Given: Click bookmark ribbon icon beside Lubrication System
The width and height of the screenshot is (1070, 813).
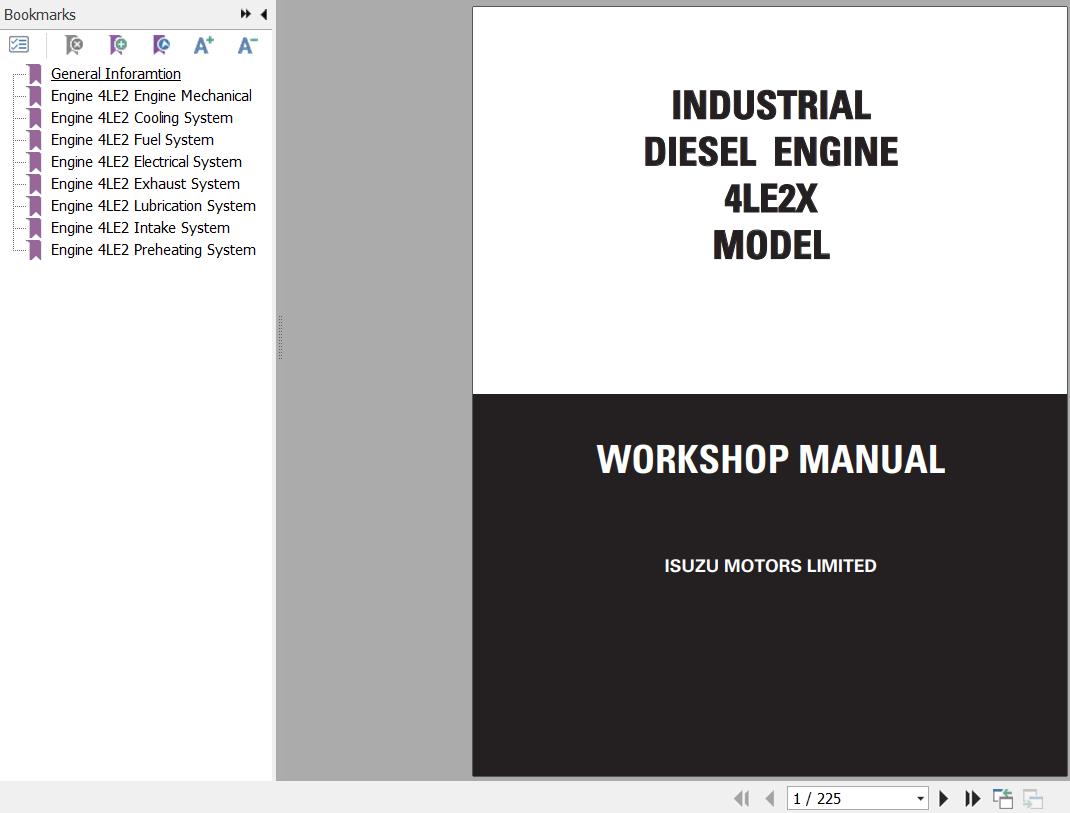Looking at the screenshot, I should (35, 205).
